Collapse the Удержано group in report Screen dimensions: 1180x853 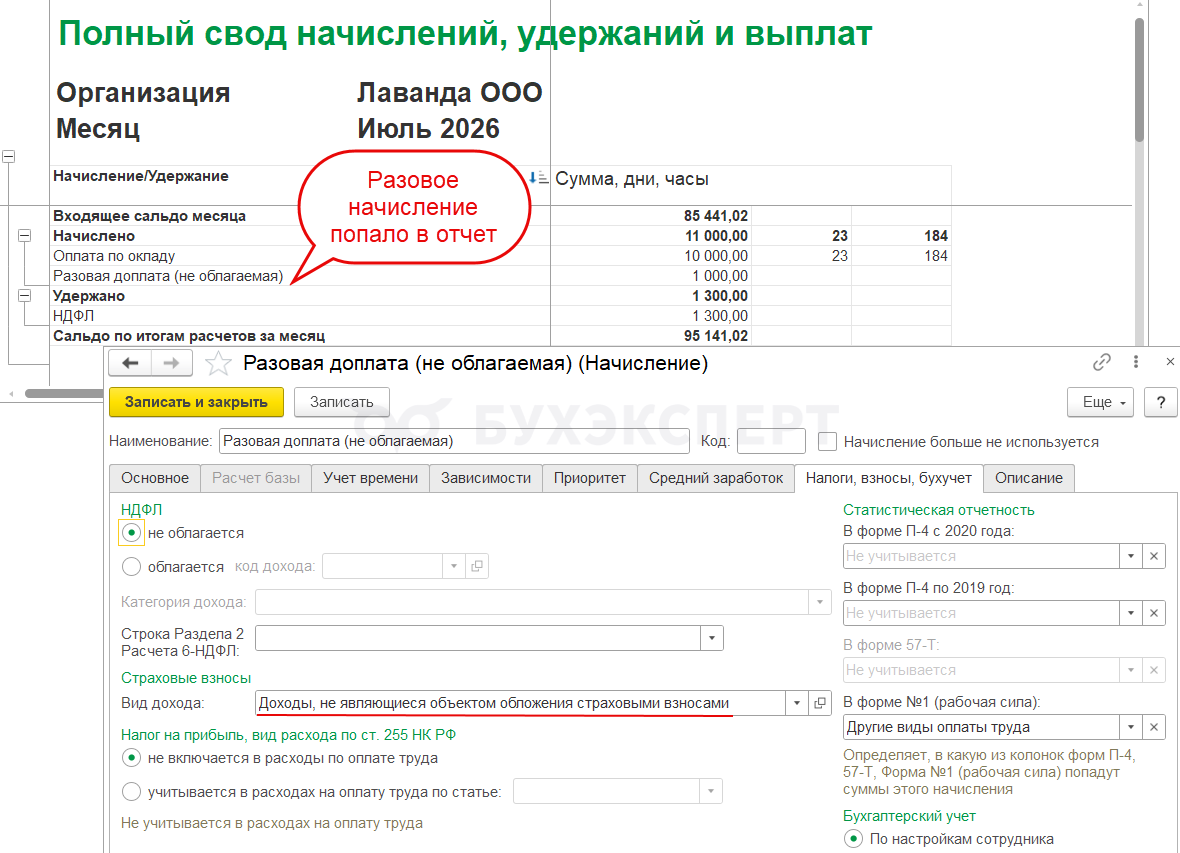(25, 296)
